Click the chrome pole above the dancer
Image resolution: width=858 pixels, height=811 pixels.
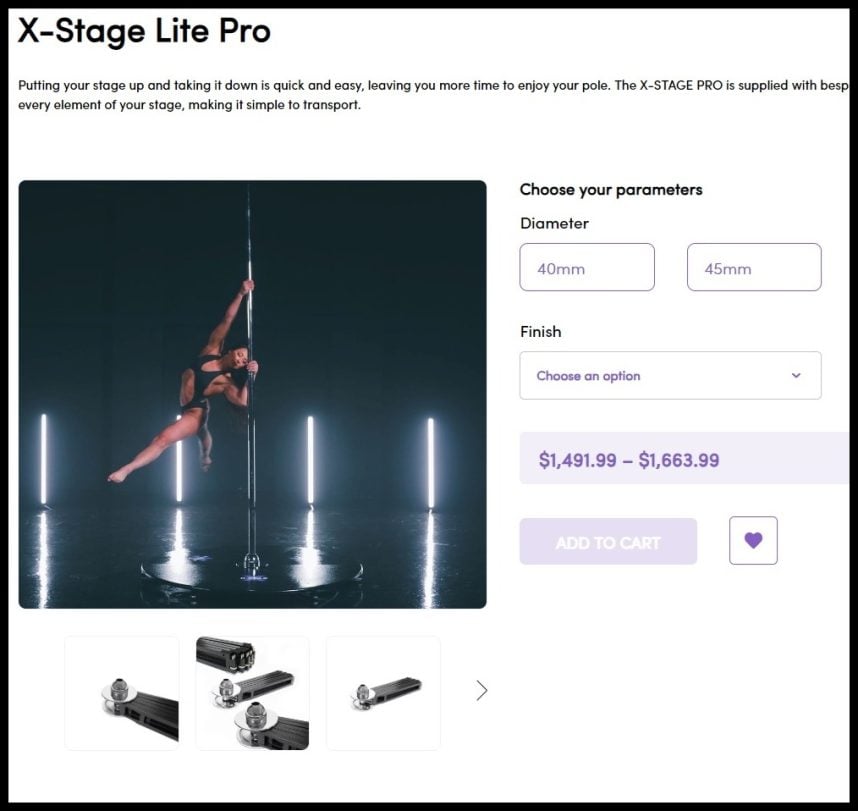click(x=248, y=230)
